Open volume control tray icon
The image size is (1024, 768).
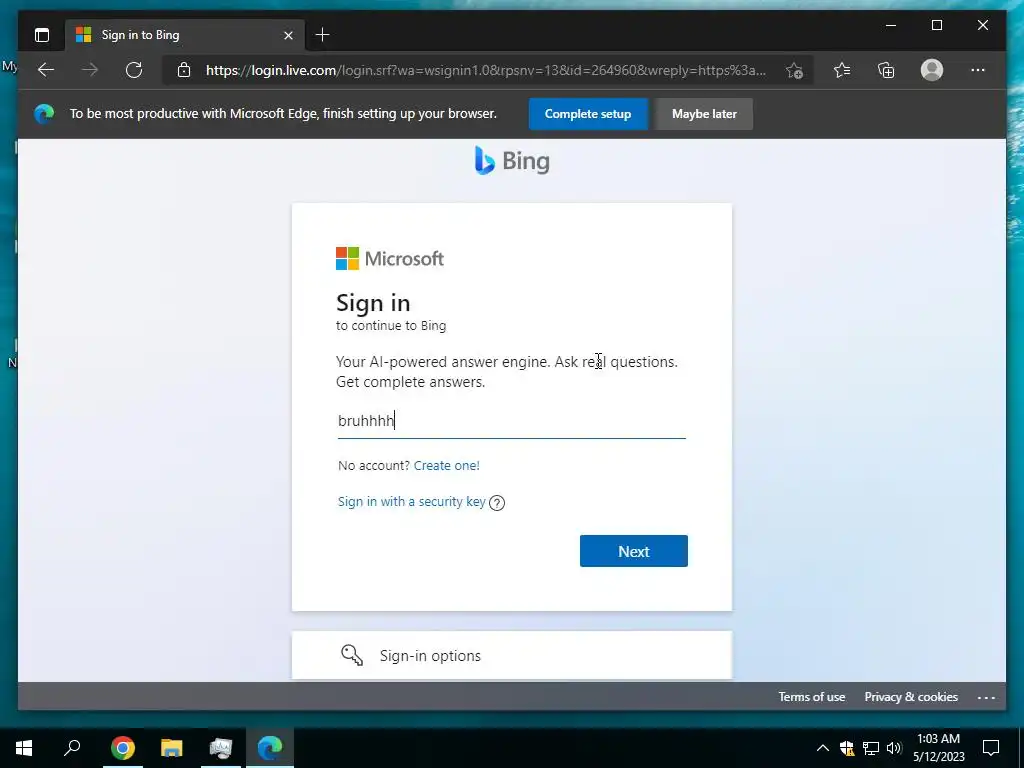(894, 748)
